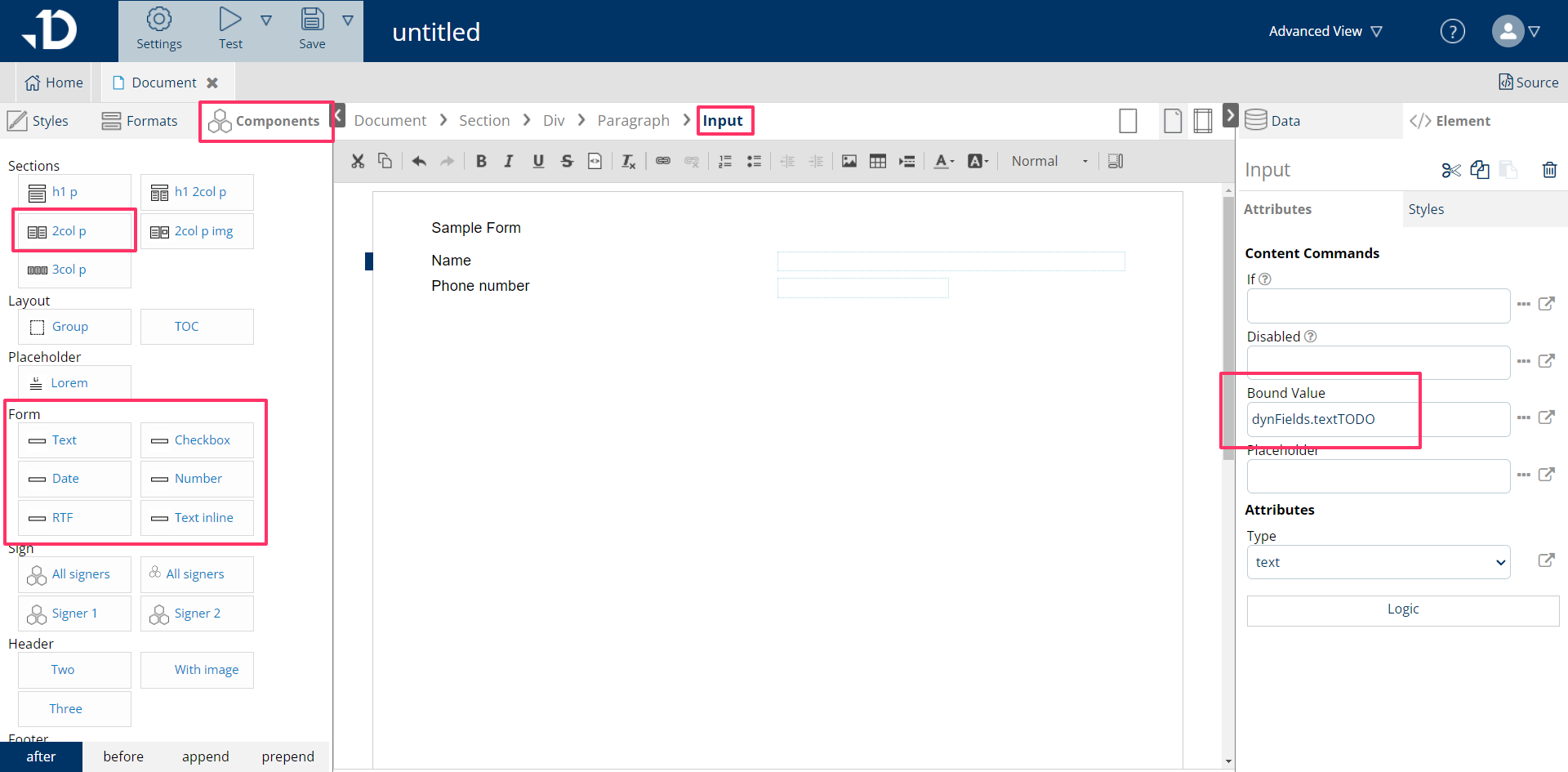Add a Checkbox form component
Image resolution: width=1568 pixels, height=772 pixels.
pyautogui.click(x=197, y=440)
